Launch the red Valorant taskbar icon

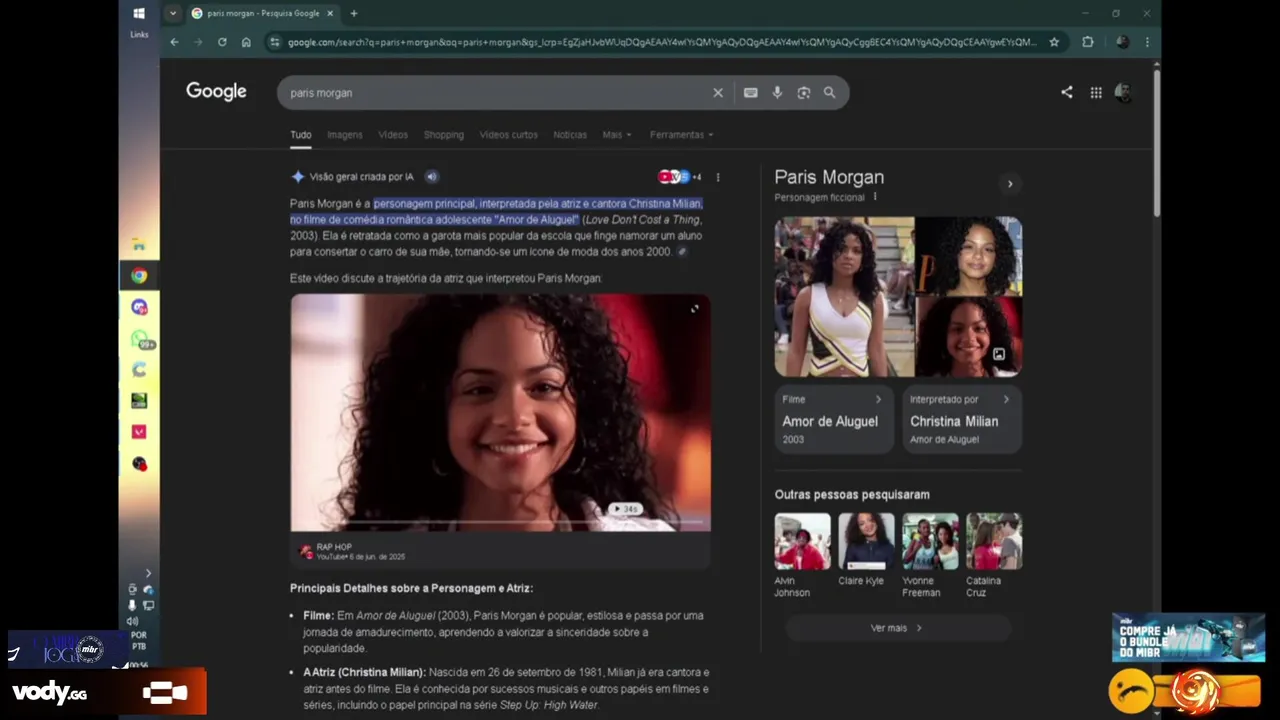click(x=139, y=432)
